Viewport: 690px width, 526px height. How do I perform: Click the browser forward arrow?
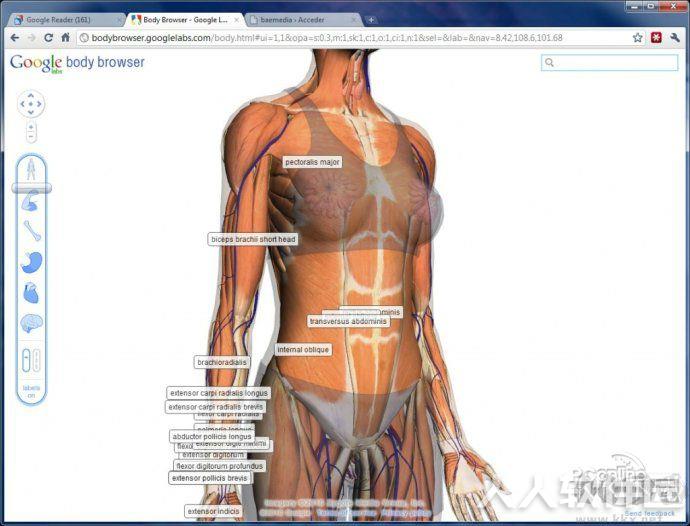point(31,38)
